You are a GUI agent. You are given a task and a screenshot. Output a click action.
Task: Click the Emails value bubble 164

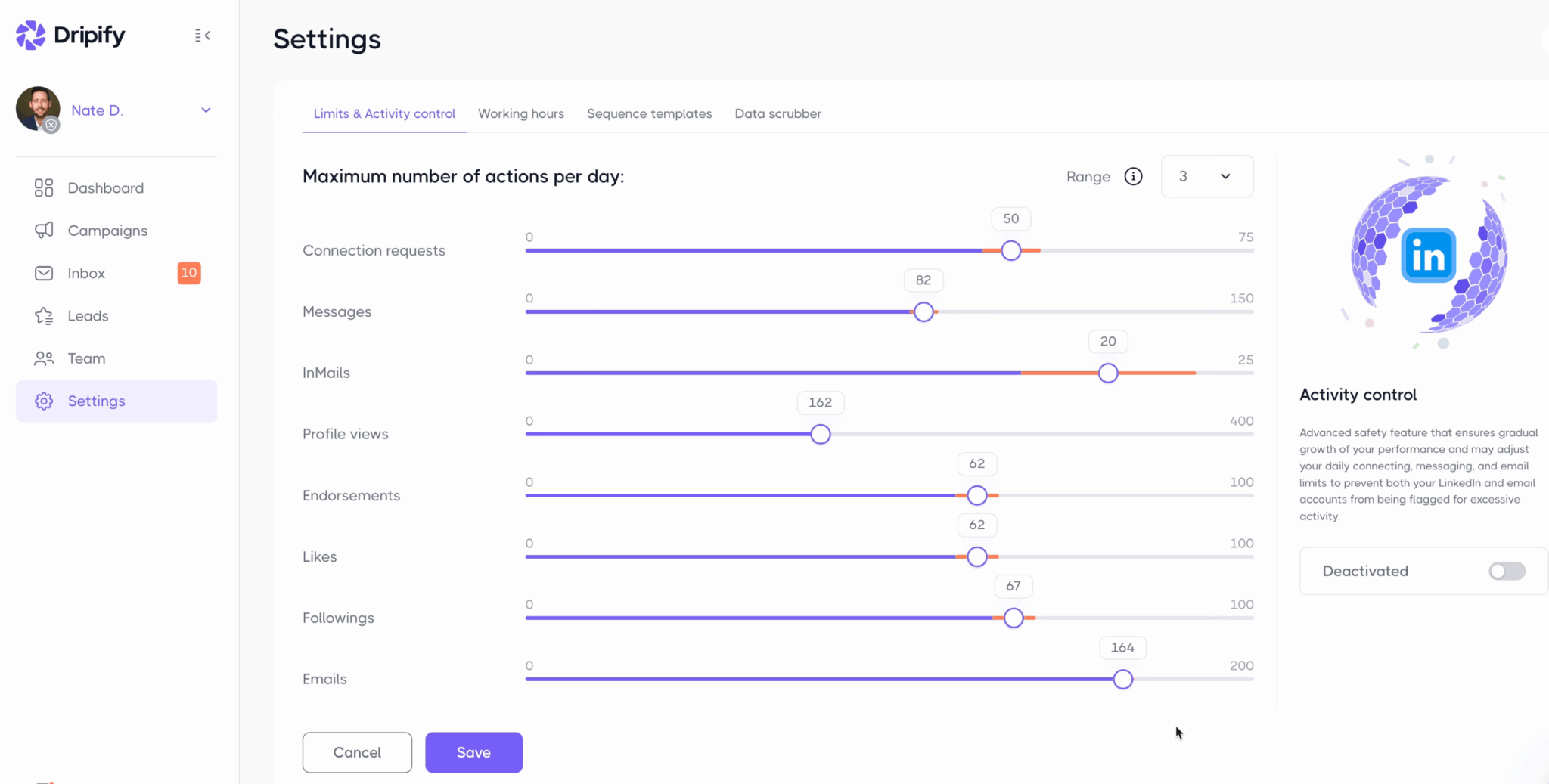click(x=1122, y=647)
